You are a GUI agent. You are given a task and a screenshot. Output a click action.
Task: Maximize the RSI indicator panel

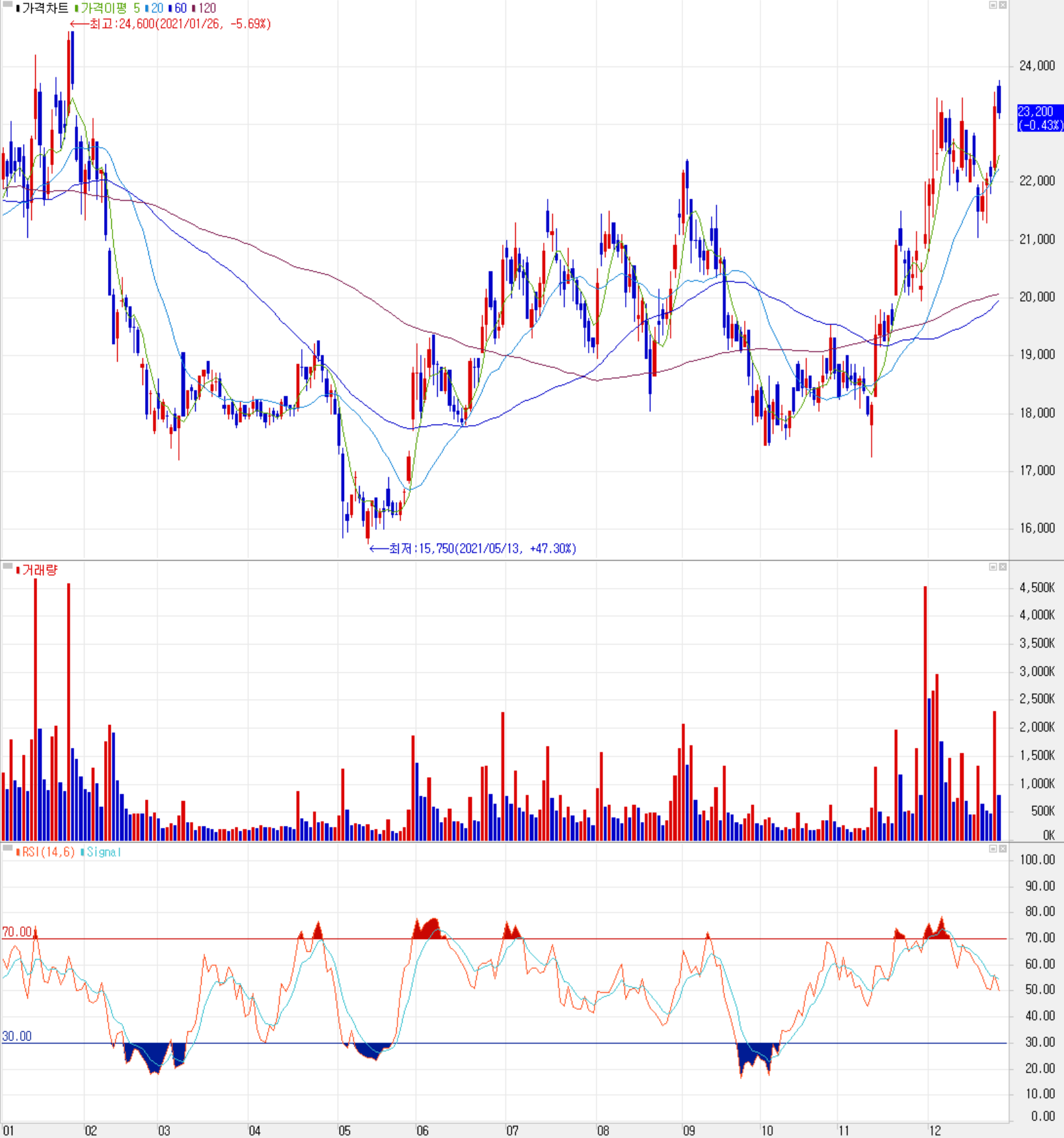[x=993, y=849]
